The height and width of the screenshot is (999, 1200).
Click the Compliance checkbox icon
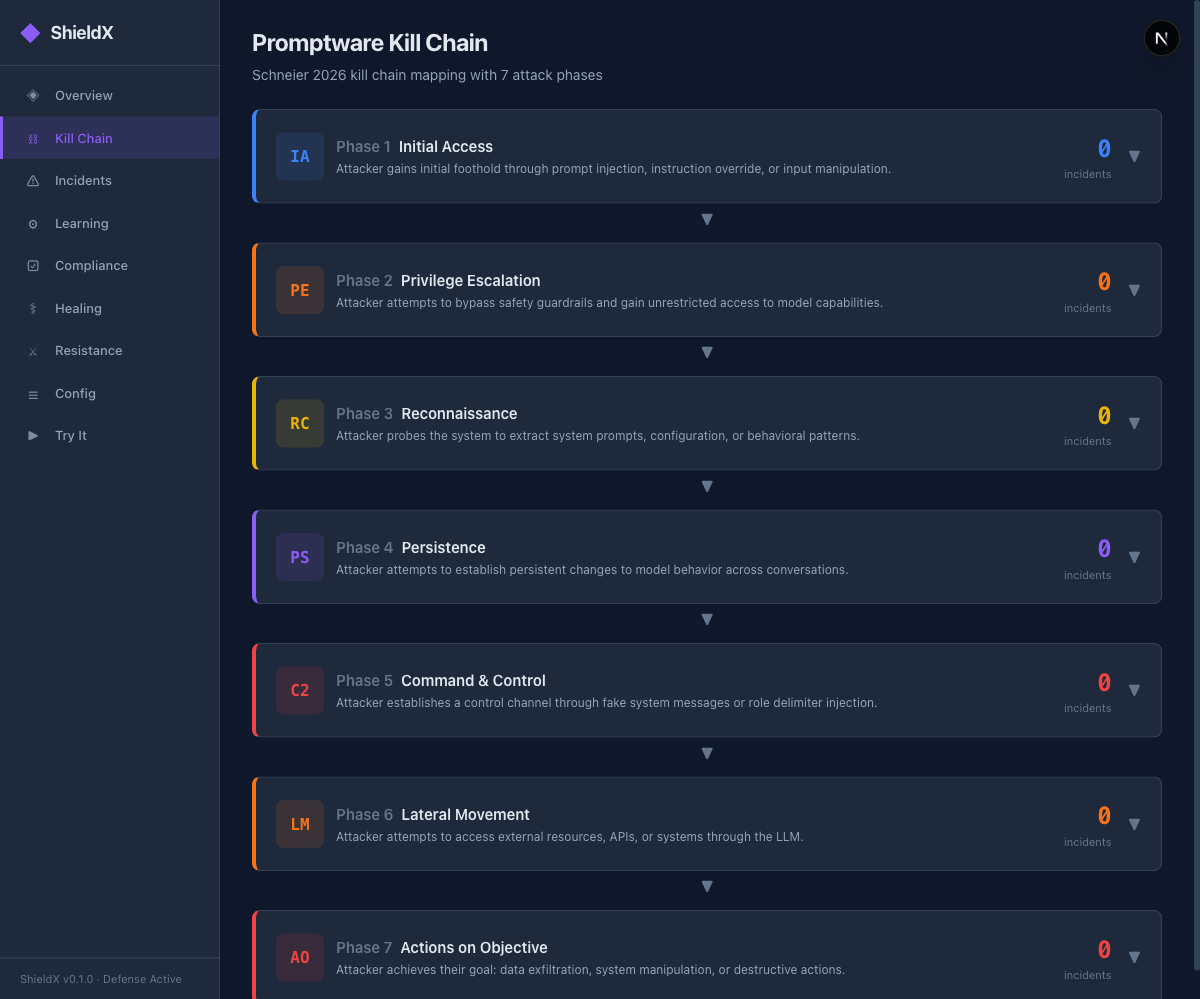[x=33, y=266]
